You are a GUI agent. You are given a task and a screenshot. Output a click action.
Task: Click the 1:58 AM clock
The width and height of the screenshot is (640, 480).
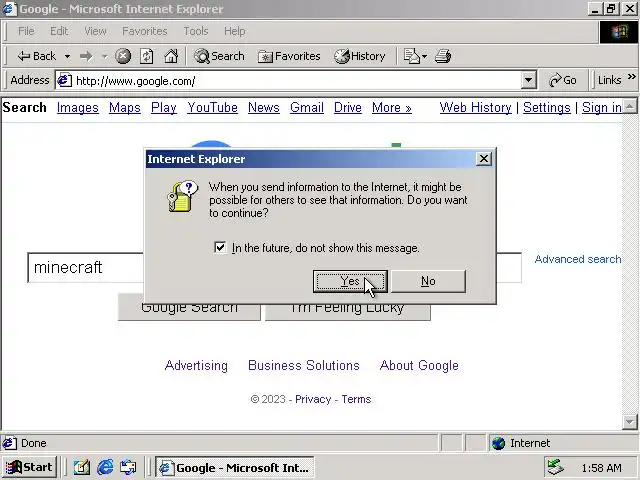[602, 468]
